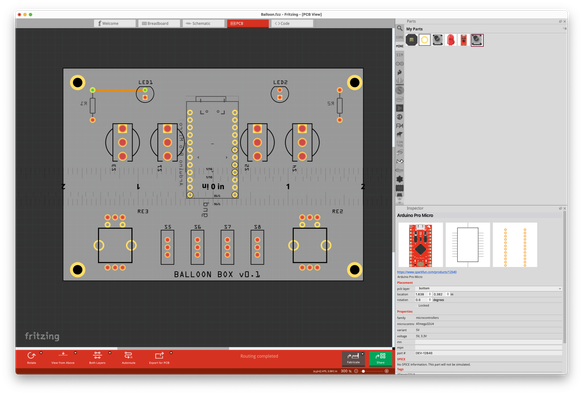Click the Fabricate button

click(353, 358)
